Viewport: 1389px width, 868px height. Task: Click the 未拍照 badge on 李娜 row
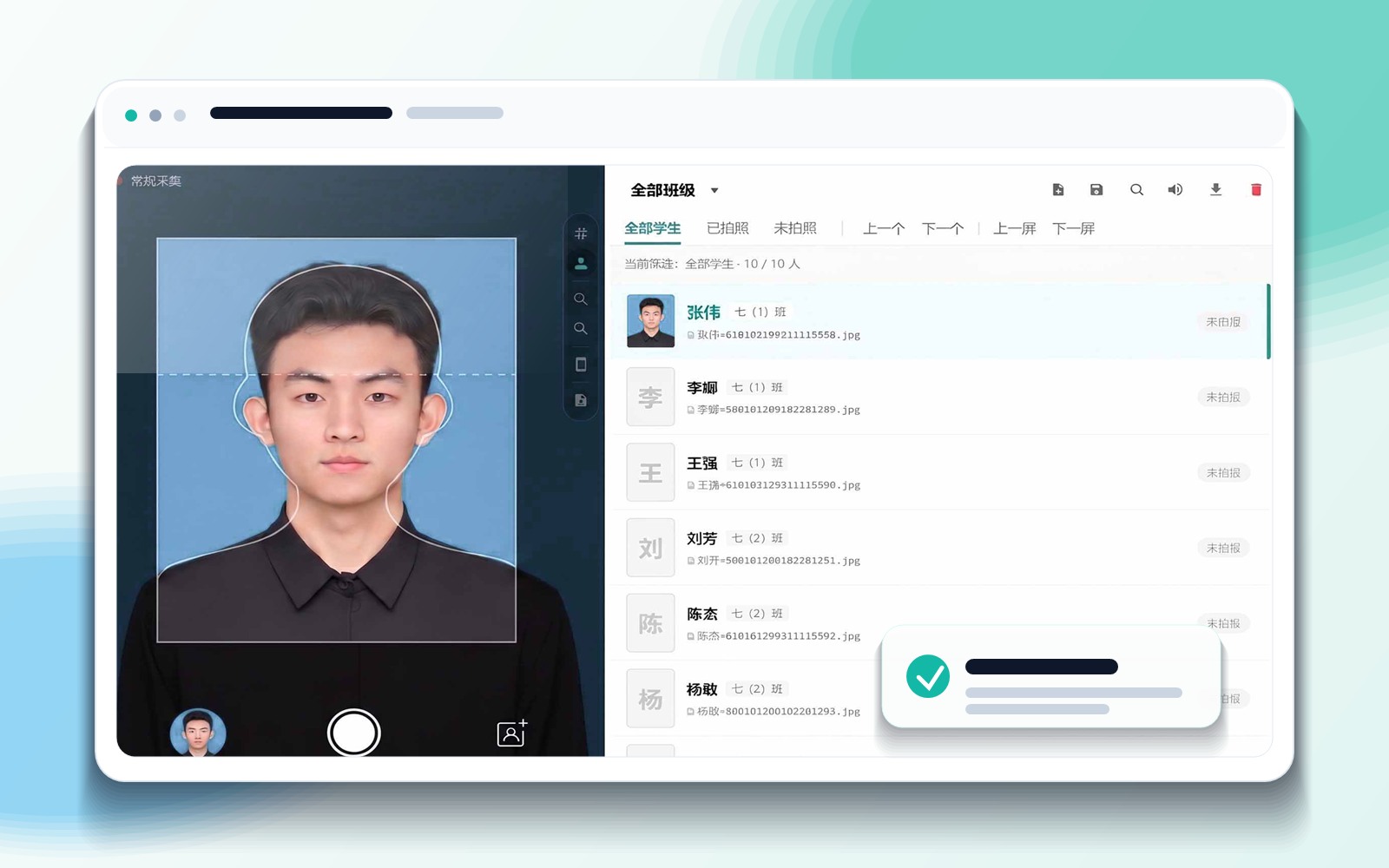(1223, 398)
